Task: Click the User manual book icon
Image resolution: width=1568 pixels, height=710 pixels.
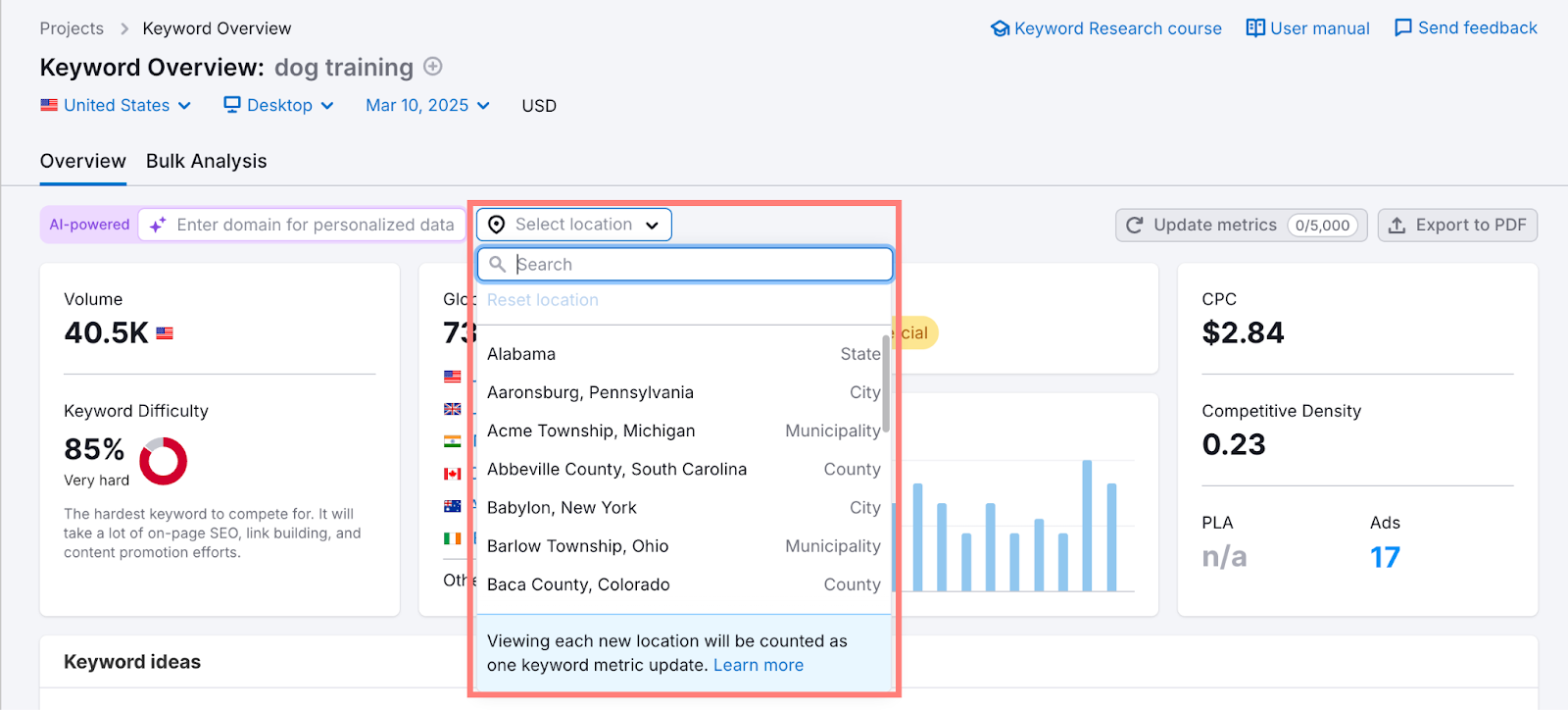Action: (1255, 28)
